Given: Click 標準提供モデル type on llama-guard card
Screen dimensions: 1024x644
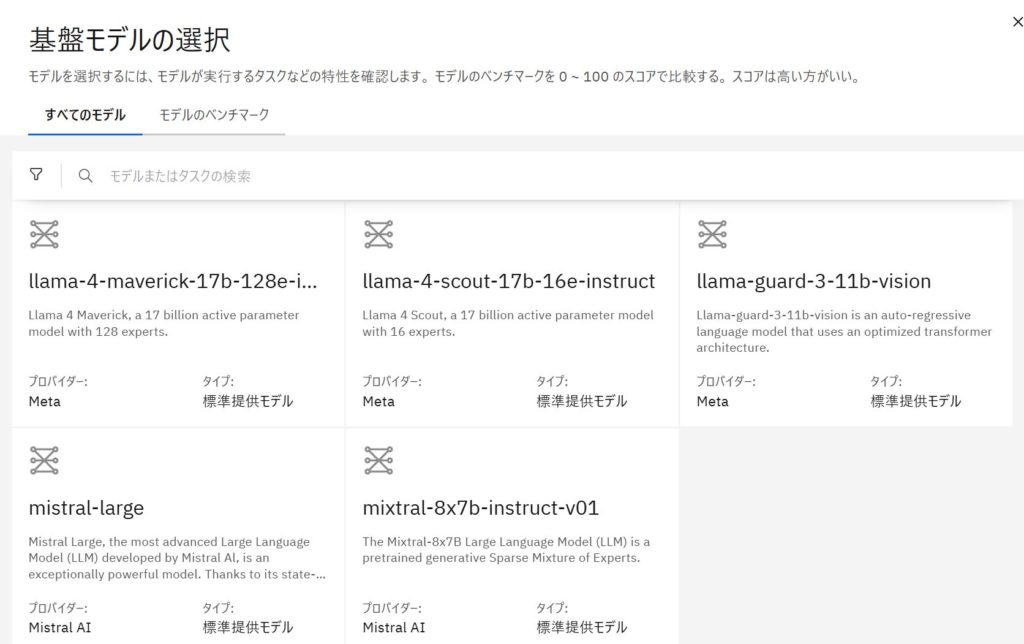Looking at the screenshot, I should click(x=916, y=402).
